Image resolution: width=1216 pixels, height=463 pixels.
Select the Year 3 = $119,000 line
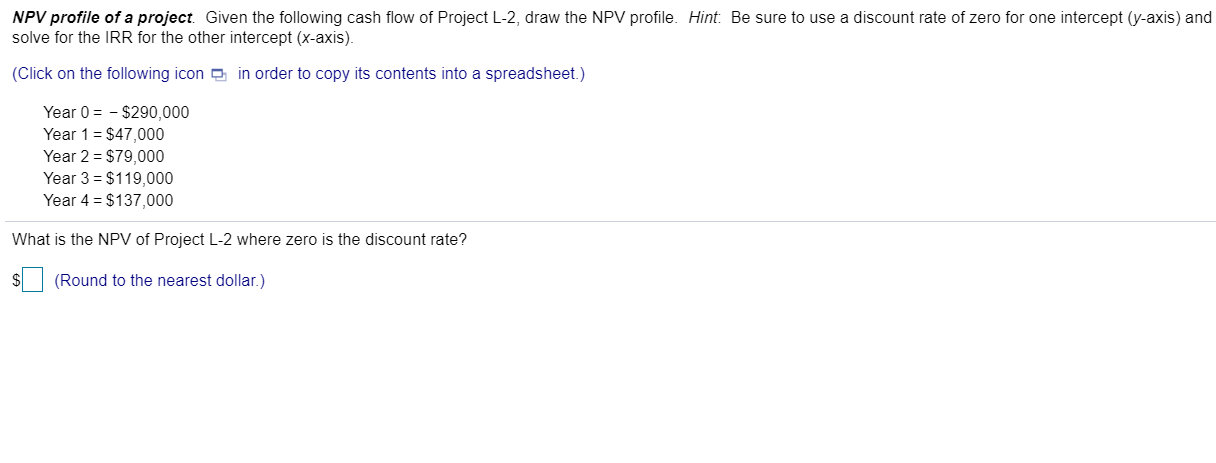click(108, 178)
